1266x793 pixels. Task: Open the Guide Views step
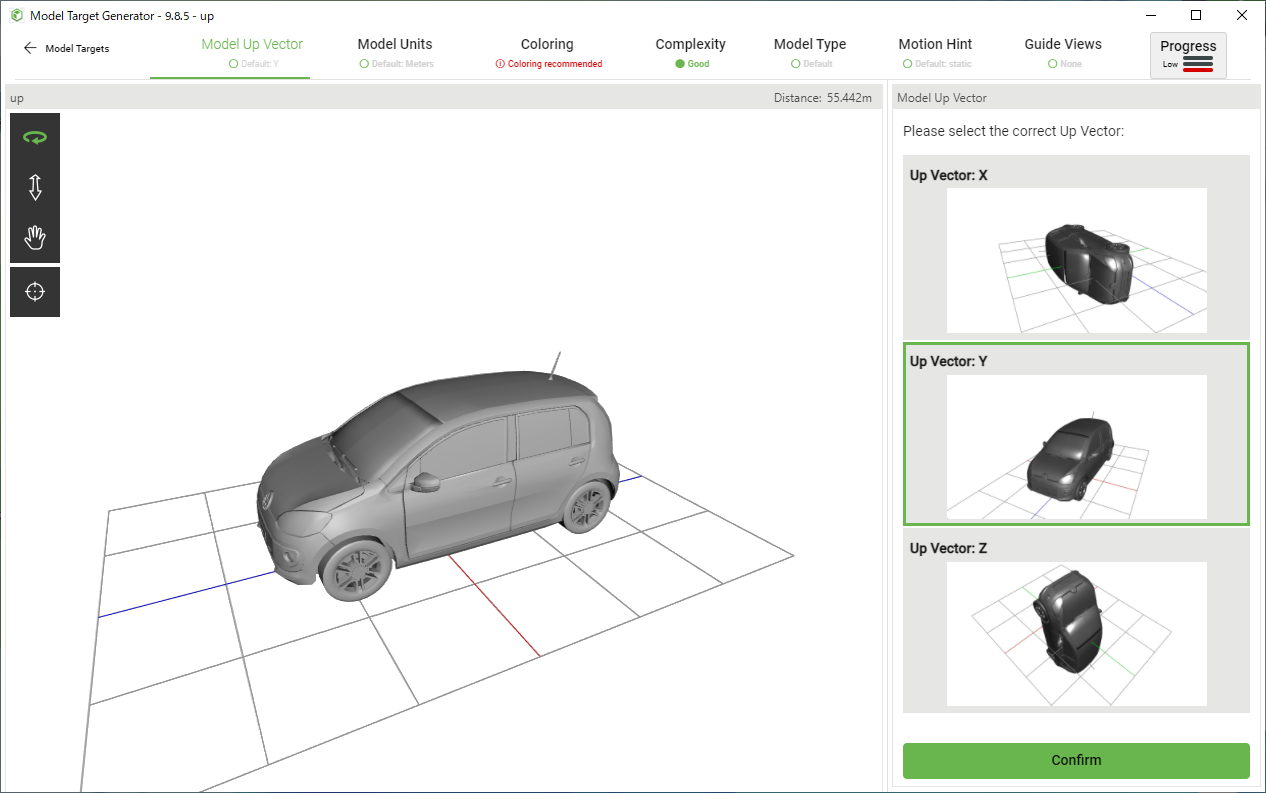(1063, 45)
